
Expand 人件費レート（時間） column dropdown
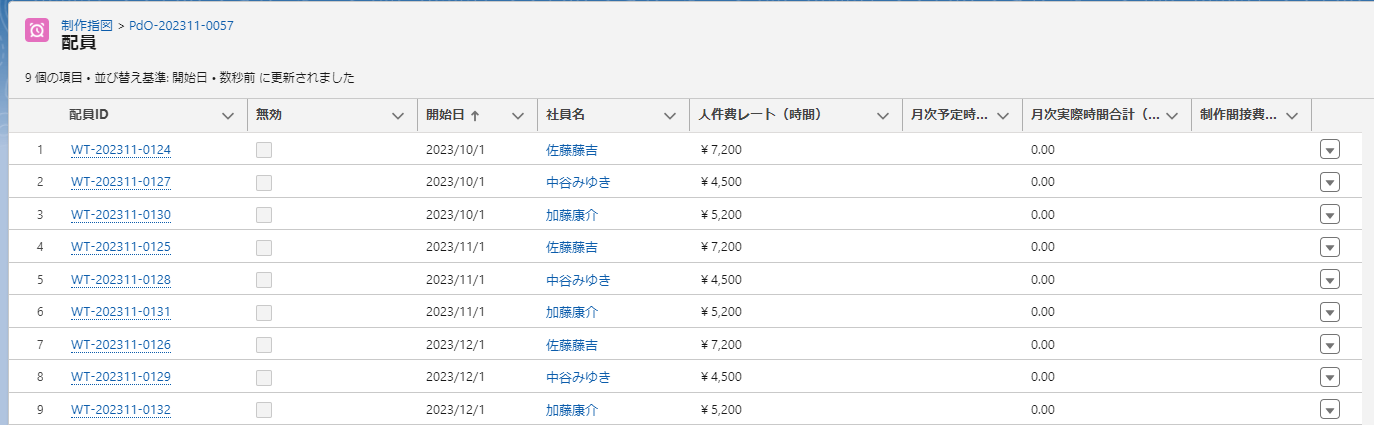coord(882,116)
